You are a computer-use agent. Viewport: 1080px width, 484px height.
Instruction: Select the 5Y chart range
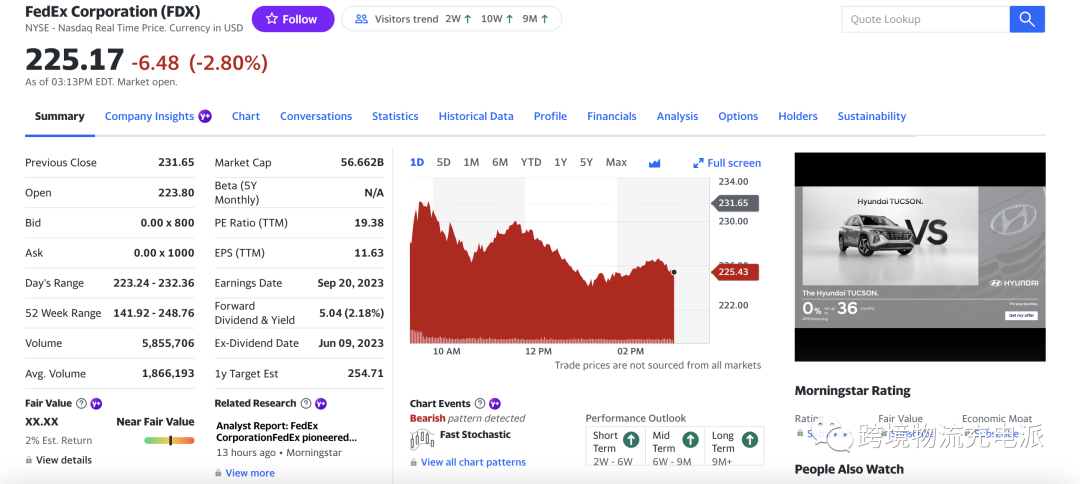click(x=586, y=162)
